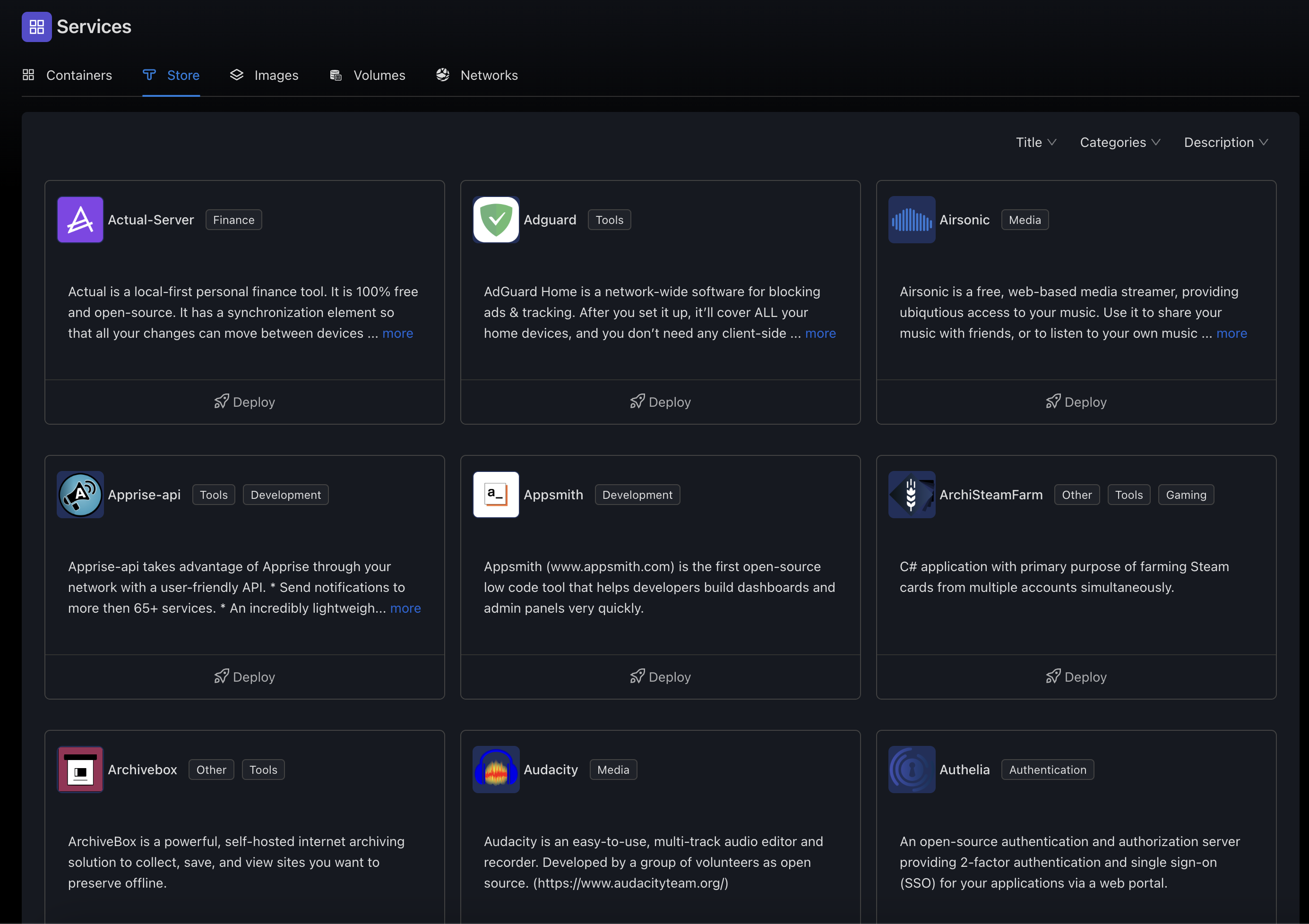Click the Other tag on ArchiSteamFarm
1309x924 pixels.
1077,495
